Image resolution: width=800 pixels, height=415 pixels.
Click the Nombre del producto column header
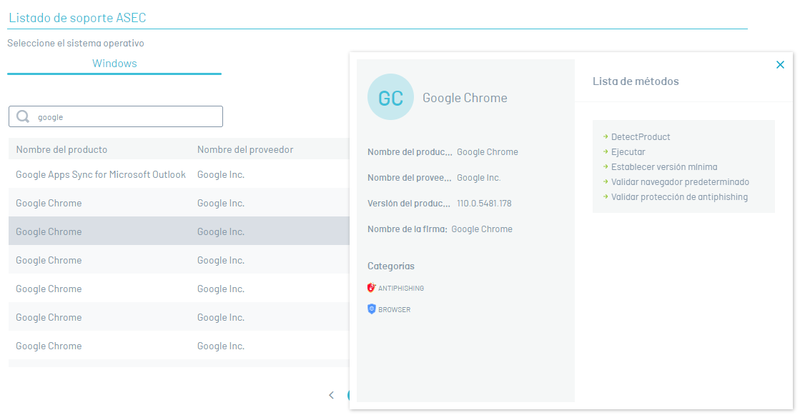(x=62, y=150)
